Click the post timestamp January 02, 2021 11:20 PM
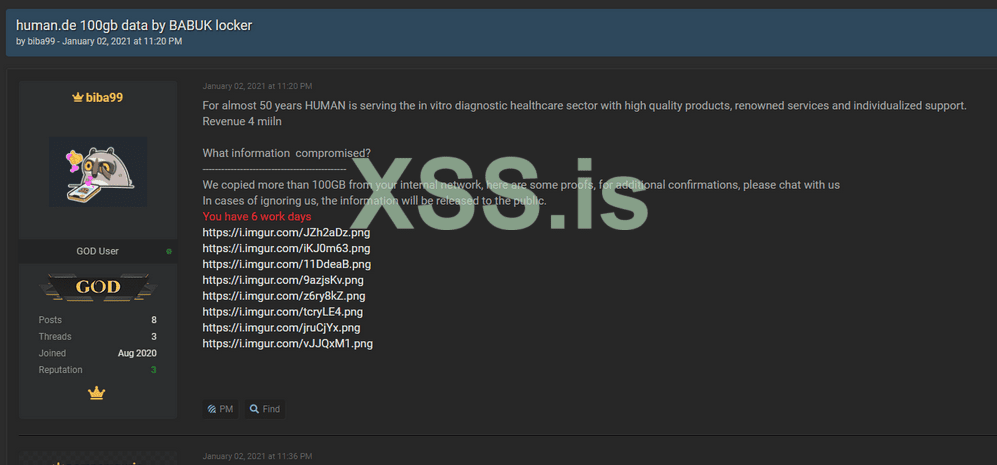 257,86
